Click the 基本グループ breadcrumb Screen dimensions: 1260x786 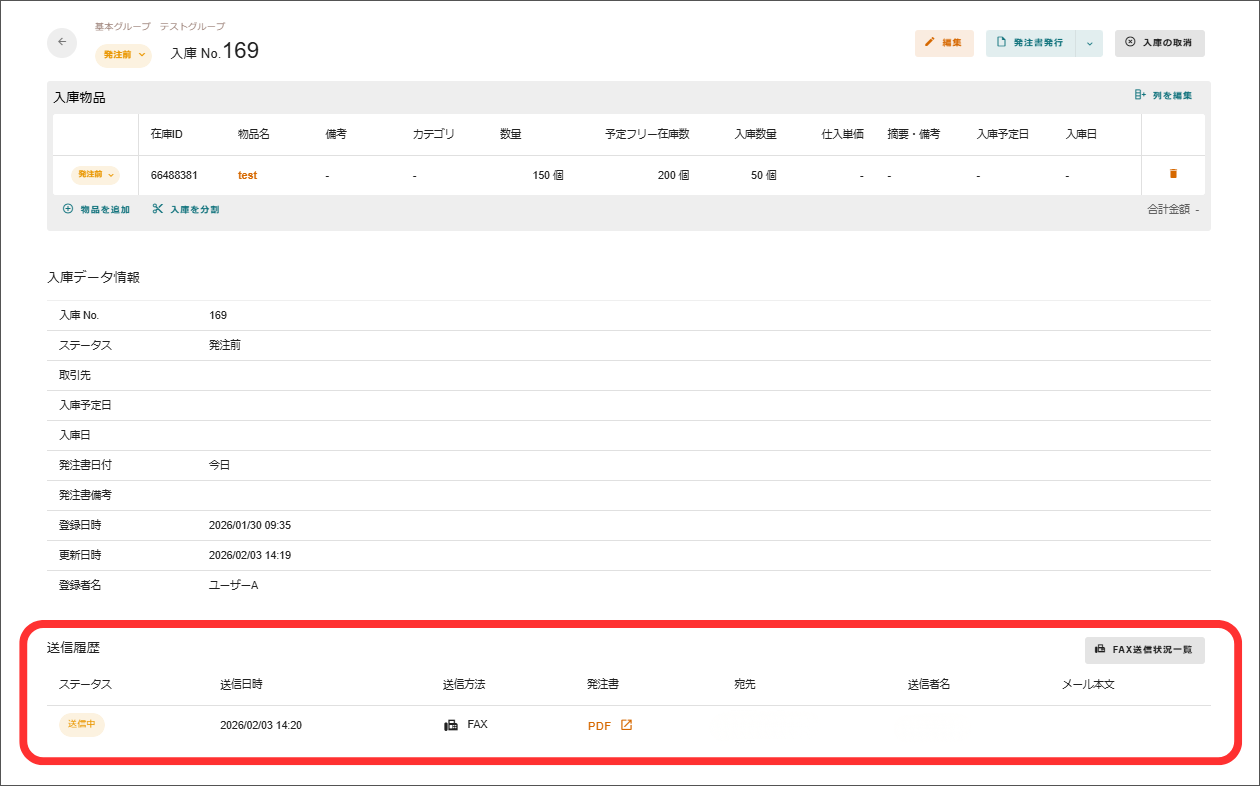click(x=122, y=26)
